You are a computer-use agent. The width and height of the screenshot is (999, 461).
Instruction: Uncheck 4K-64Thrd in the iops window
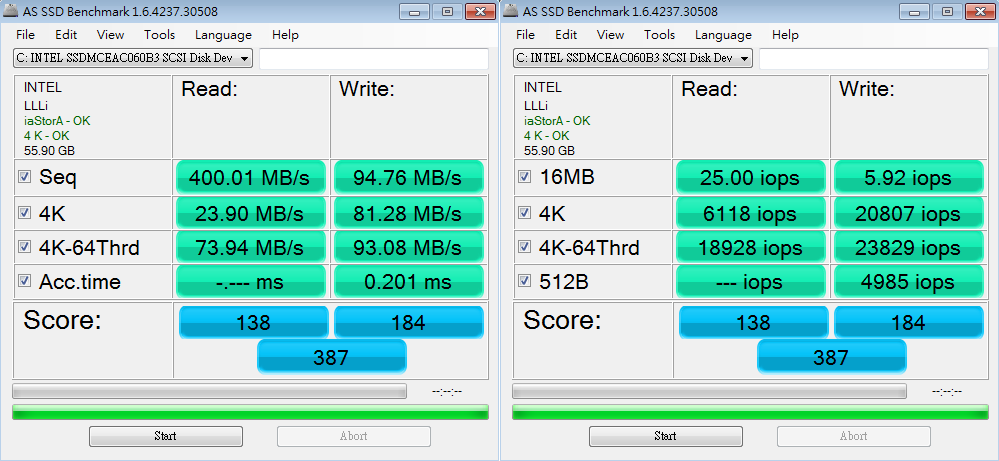pos(525,247)
